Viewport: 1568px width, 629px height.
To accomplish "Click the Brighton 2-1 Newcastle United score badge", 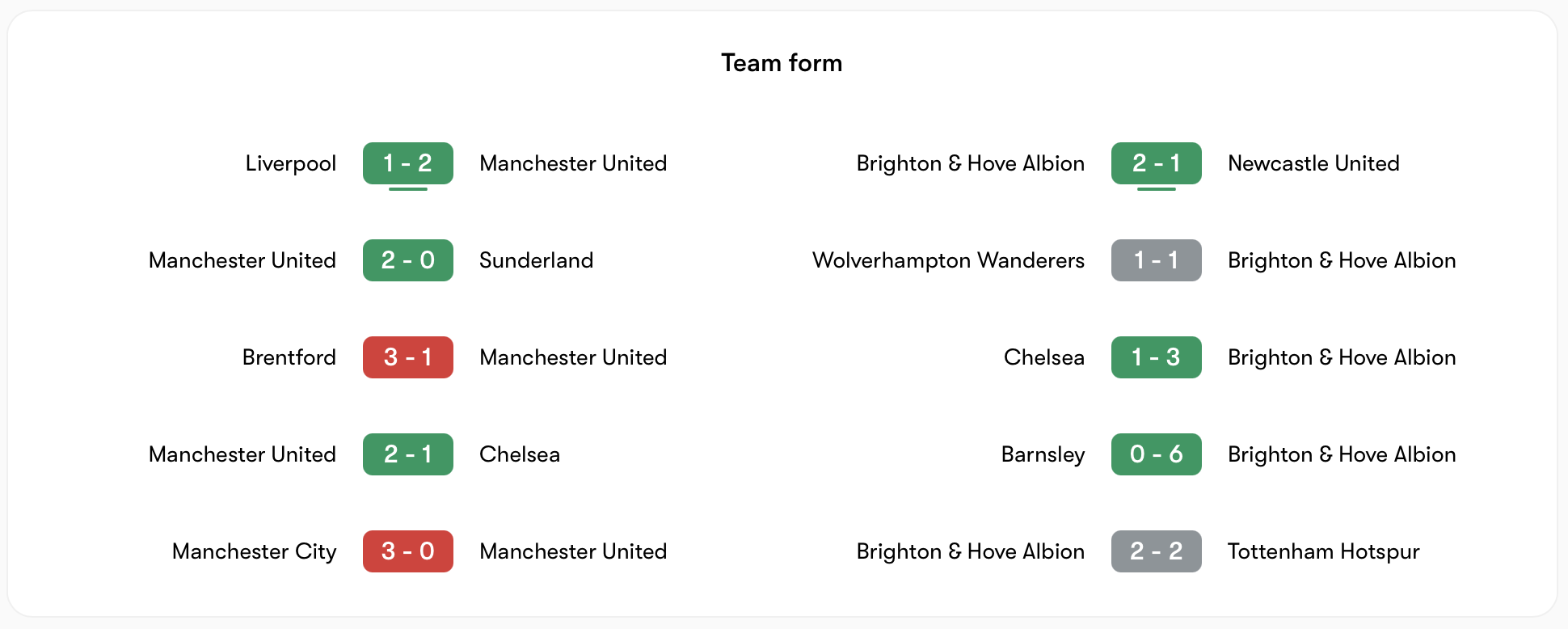I will 1156,163.
